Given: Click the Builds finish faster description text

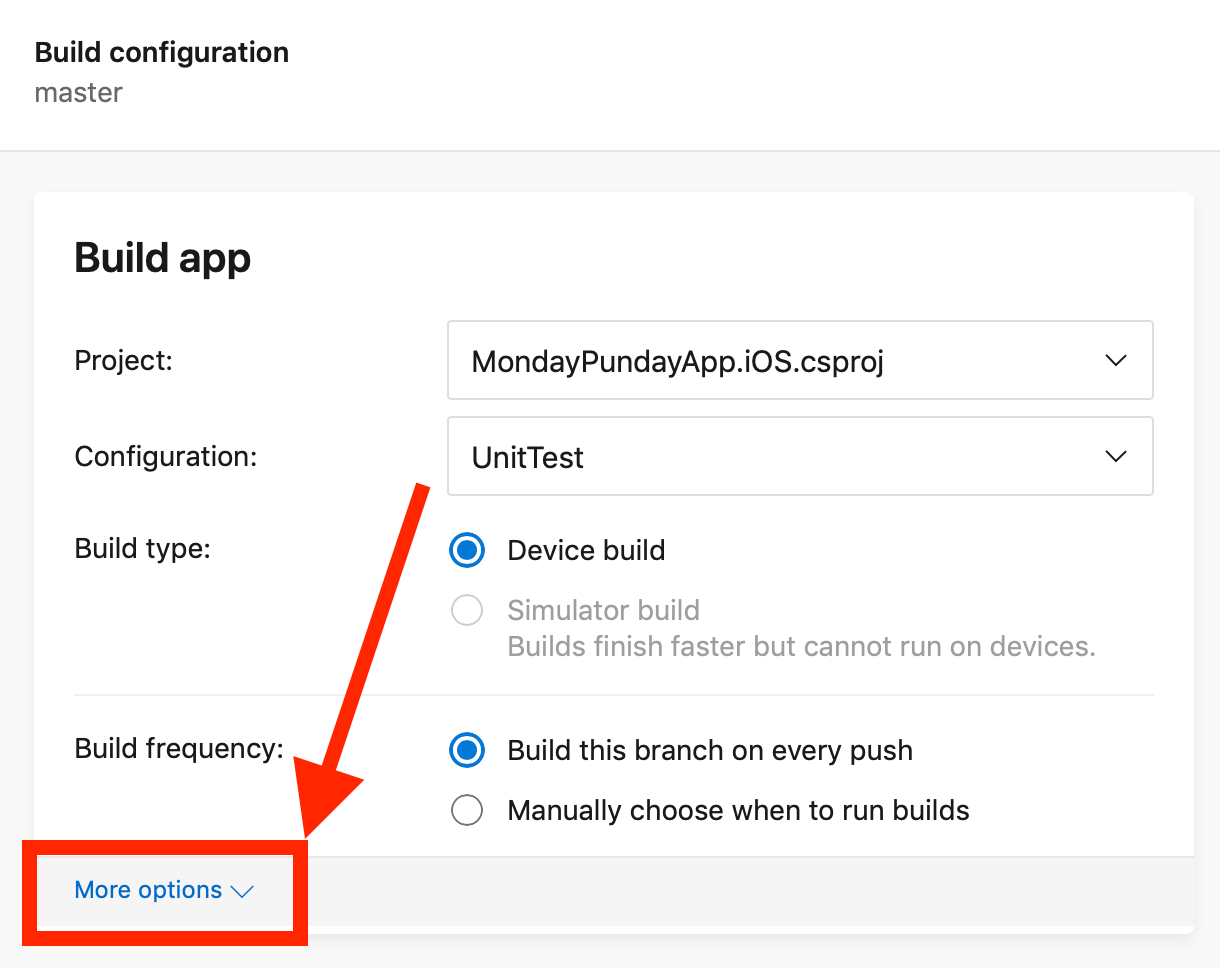Looking at the screenshot, I should point(801,646).
